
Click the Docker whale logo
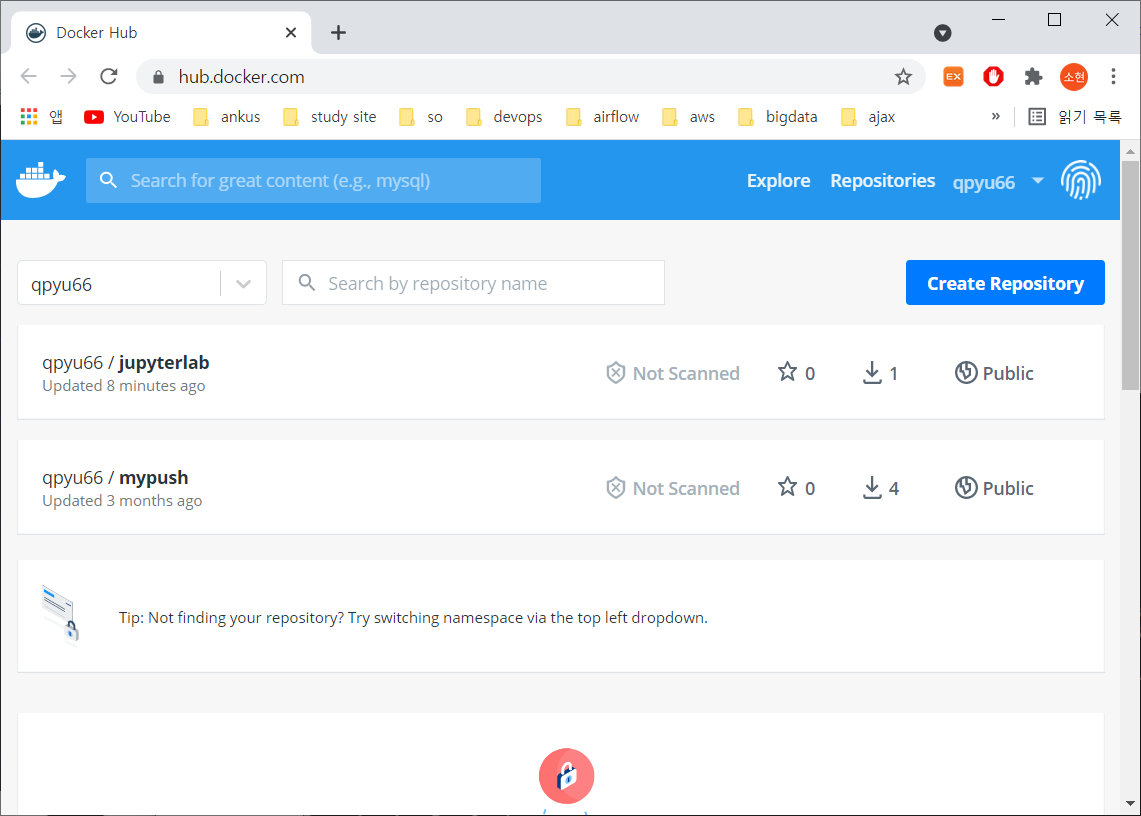point(41,180)
